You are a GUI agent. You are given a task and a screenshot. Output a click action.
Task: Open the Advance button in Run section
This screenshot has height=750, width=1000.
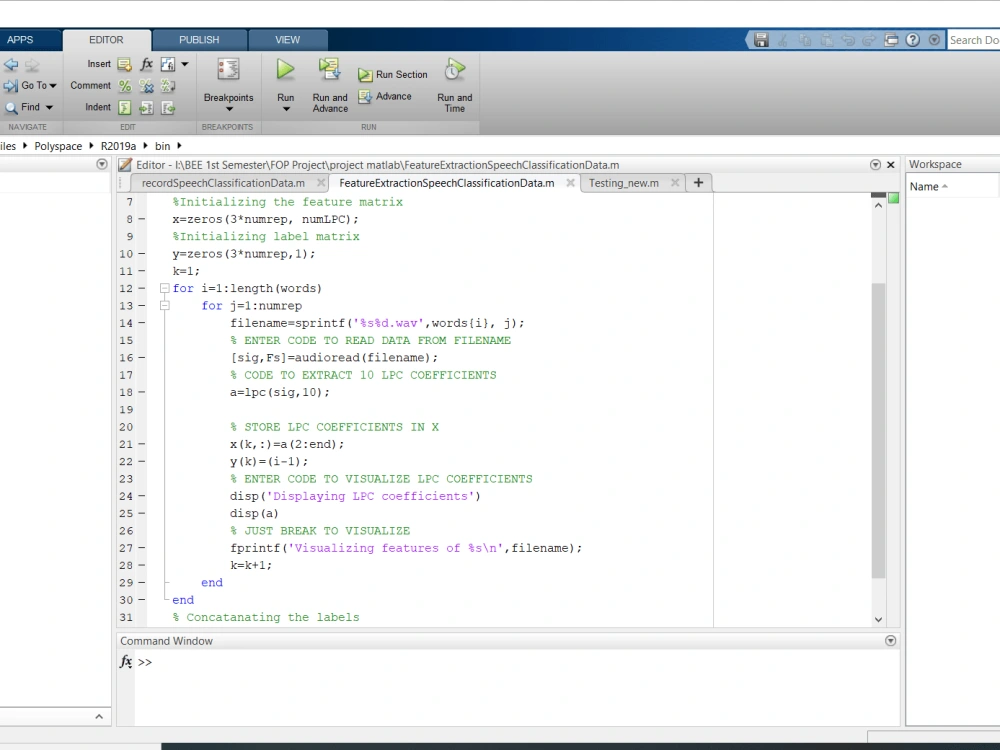tap(388, 96)
